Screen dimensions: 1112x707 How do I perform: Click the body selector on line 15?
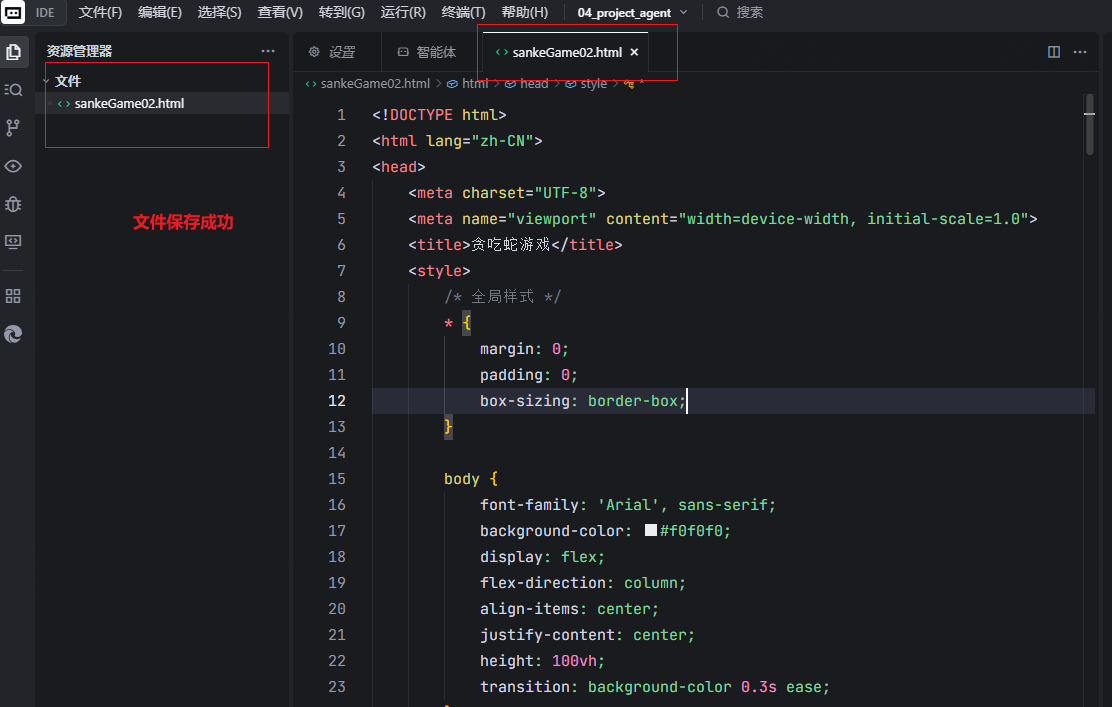pyautogui.click(x=462, y=479)
